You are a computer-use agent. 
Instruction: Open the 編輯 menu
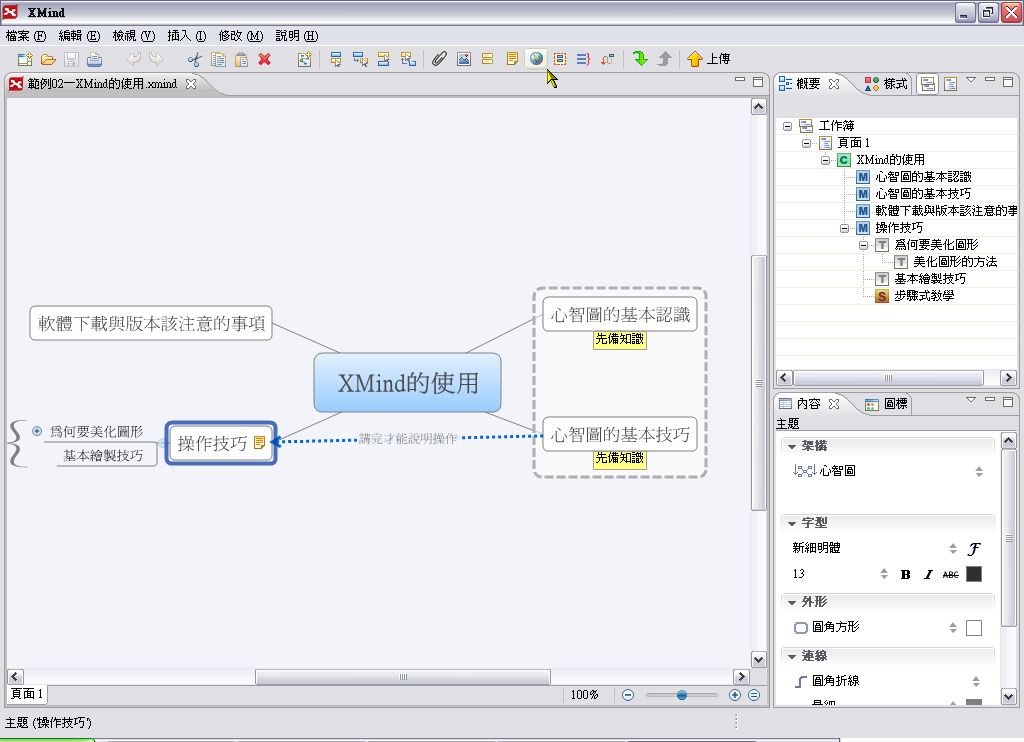[x=79, y=36]
